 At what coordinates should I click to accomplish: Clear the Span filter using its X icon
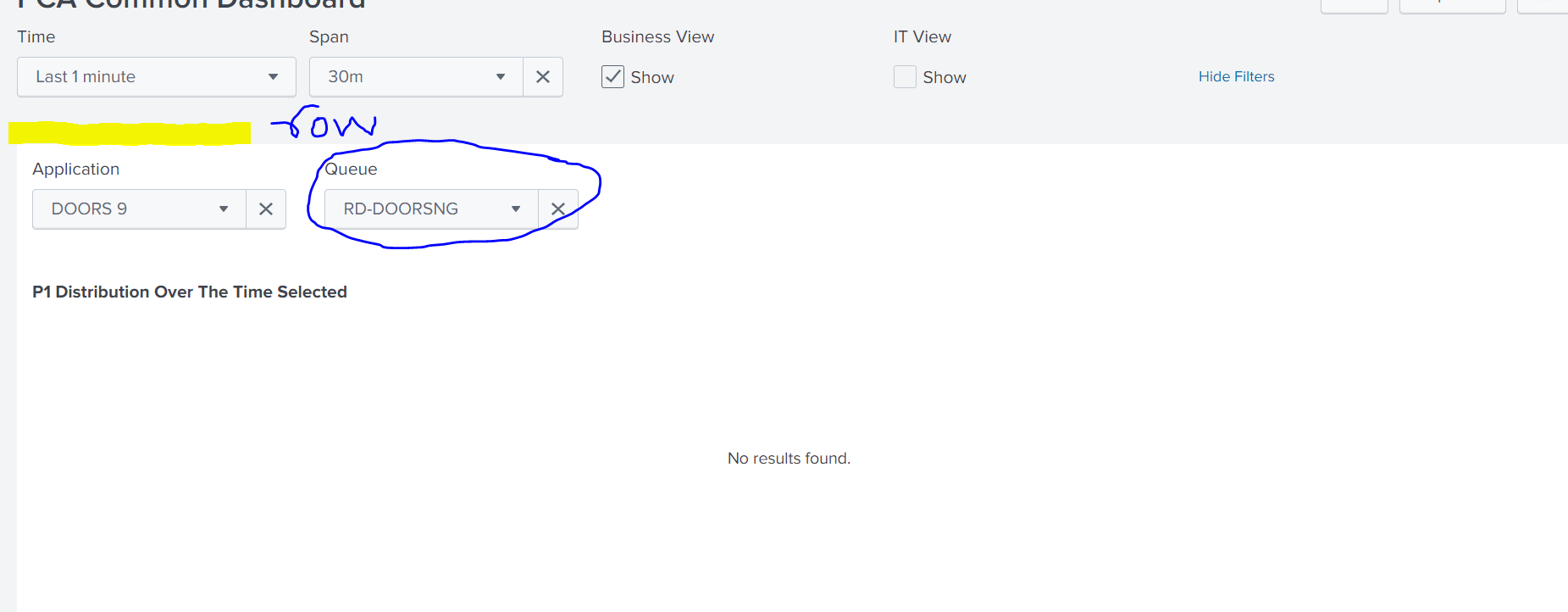tap(542, 76)
